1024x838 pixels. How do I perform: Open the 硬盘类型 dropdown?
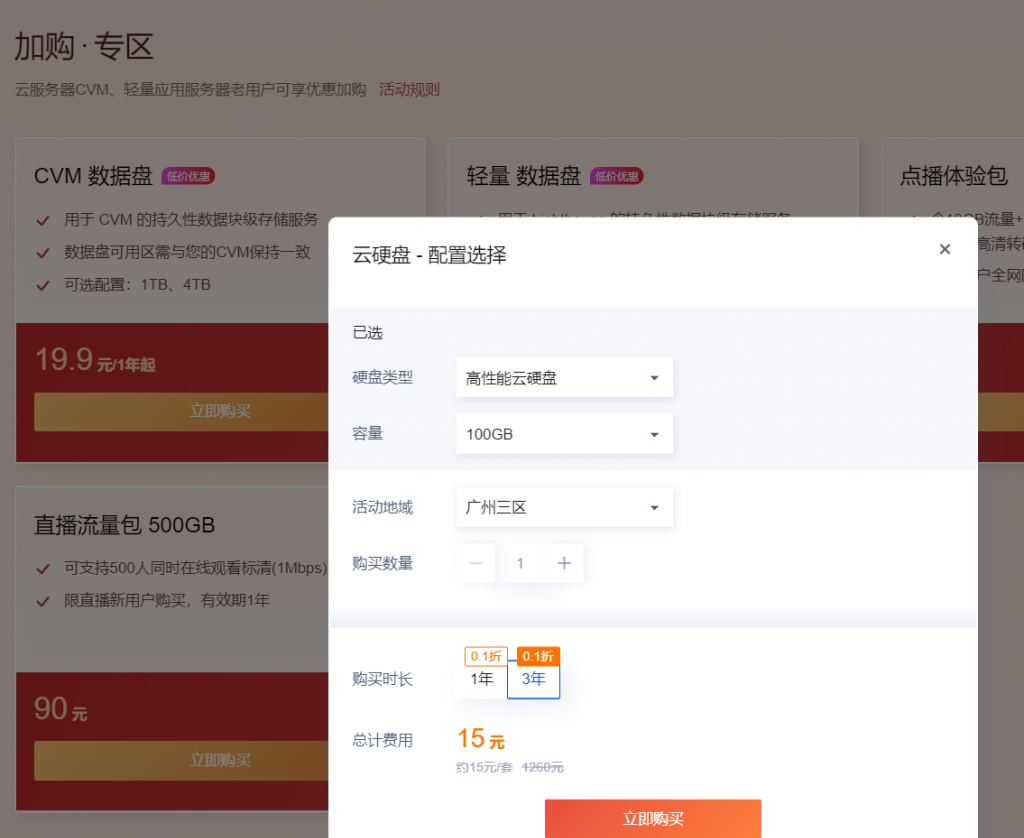click(x=564, y=378)
